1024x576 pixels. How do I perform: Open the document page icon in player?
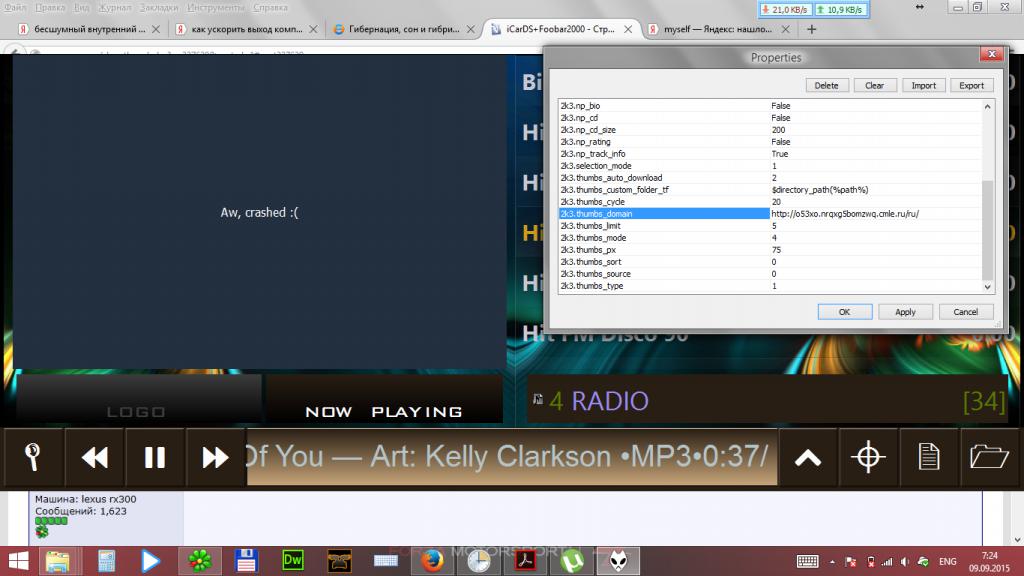(x=929, y=457)
